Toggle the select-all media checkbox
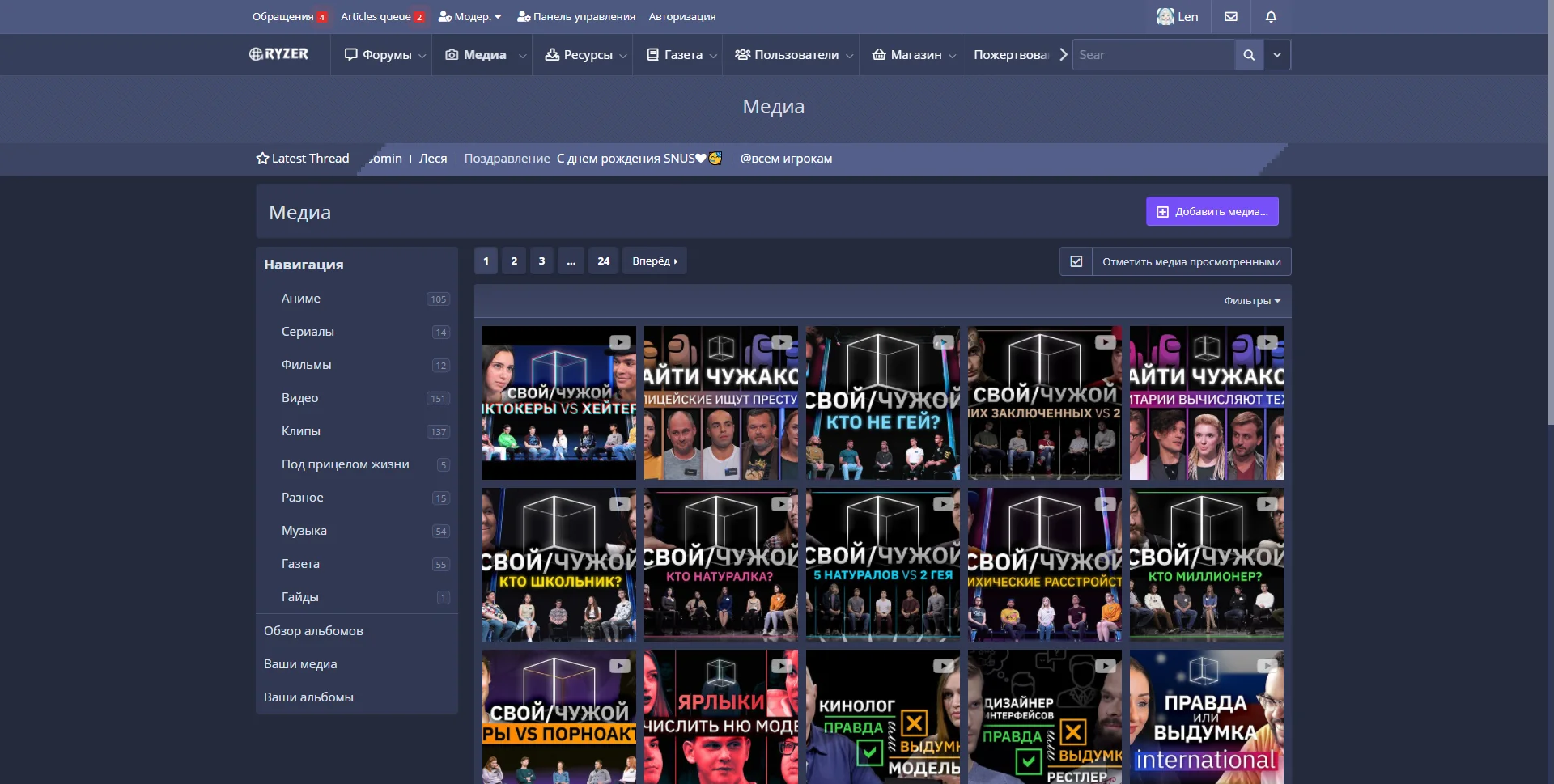 coord(1076,261)
